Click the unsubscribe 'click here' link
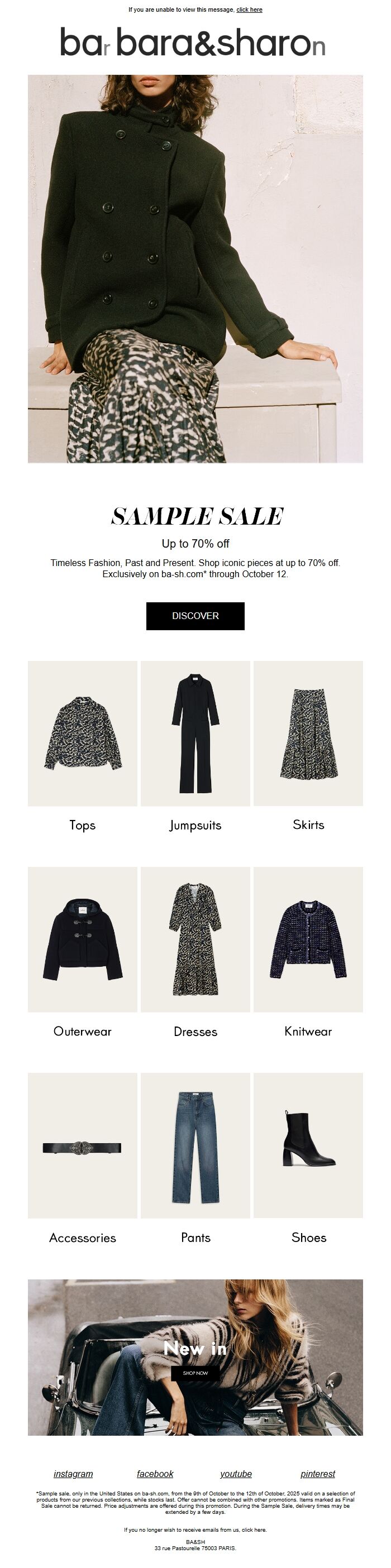Viewport: 391px width, 1568px height. pos(254,1529)
